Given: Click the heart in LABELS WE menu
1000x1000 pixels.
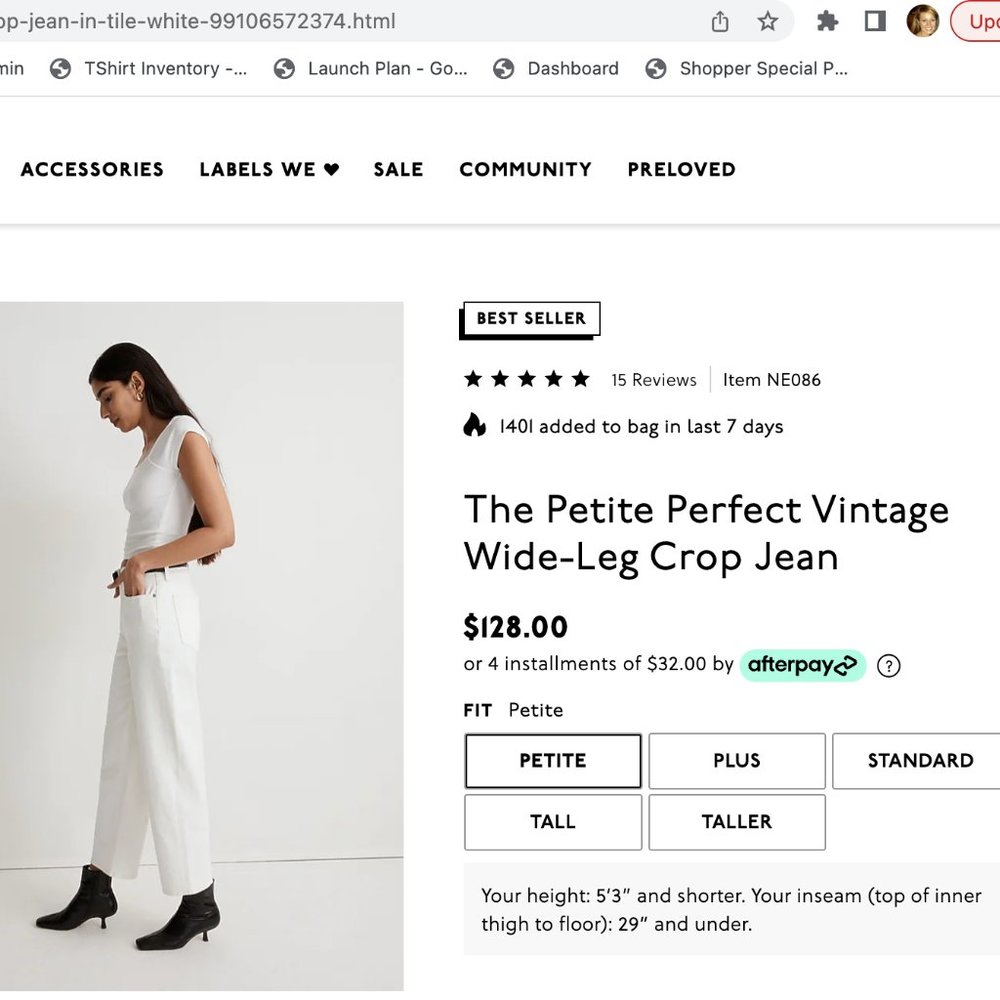Looking at the screenshot, I should tap(330, 169).
